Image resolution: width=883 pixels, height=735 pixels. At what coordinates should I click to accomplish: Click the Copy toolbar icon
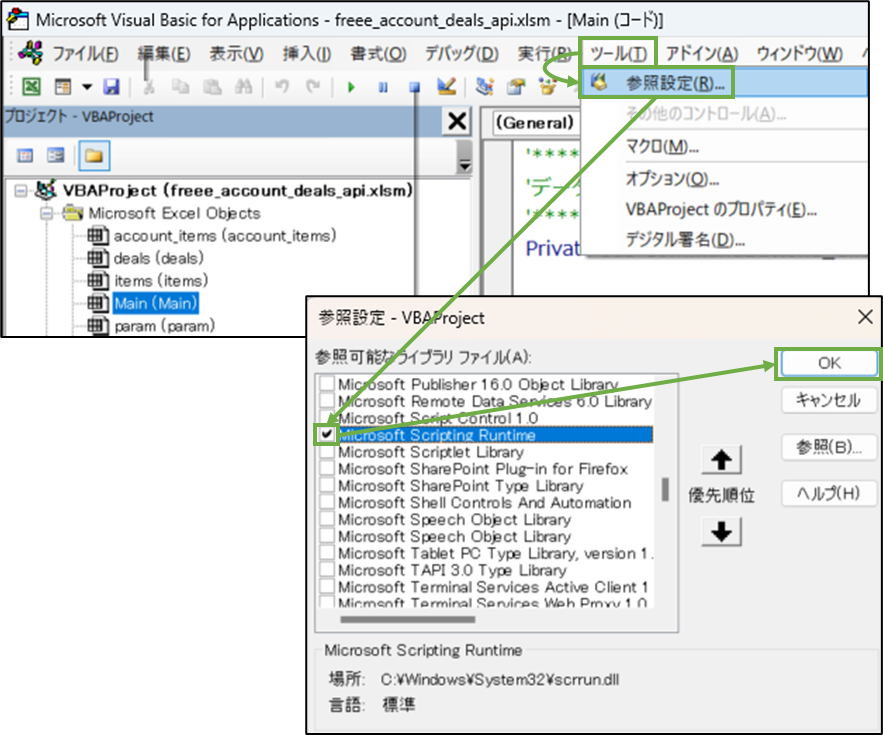tap(180, 87)
